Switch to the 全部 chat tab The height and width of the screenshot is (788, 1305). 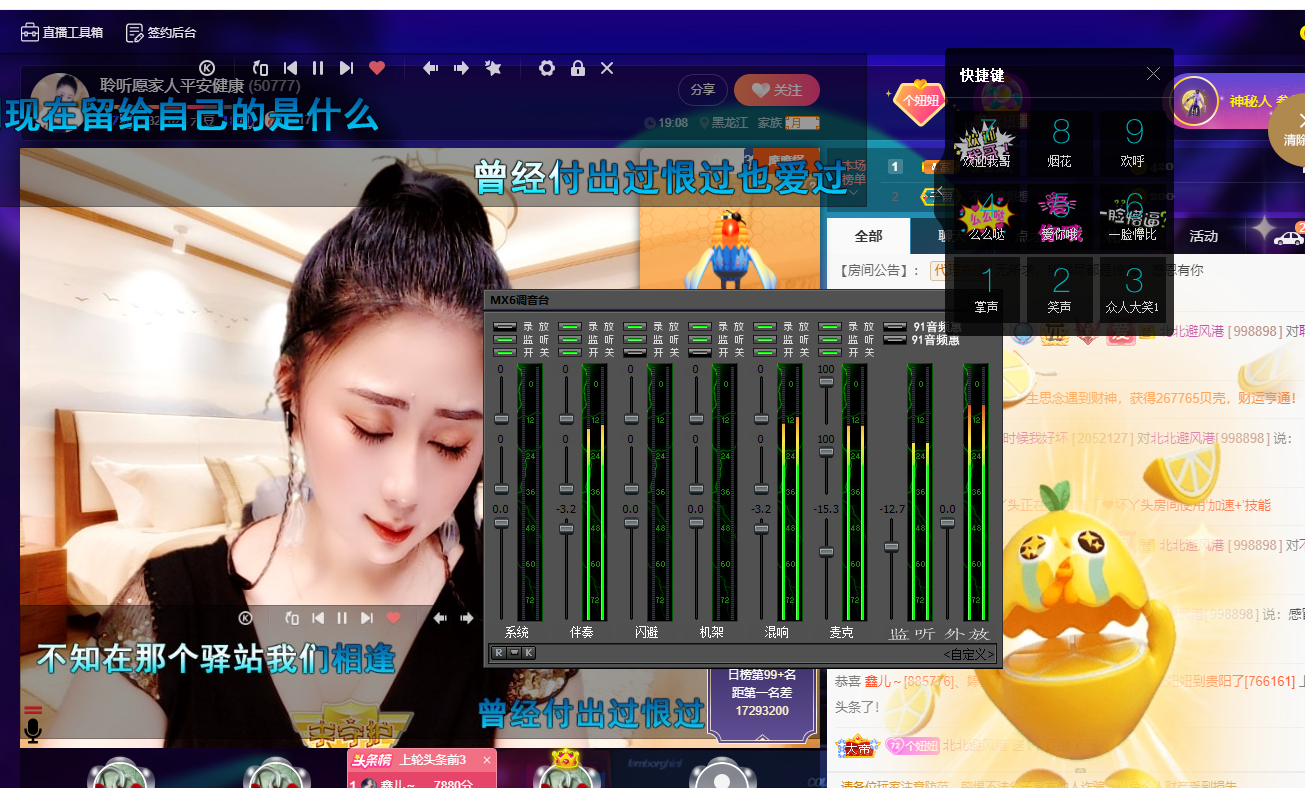868,236
